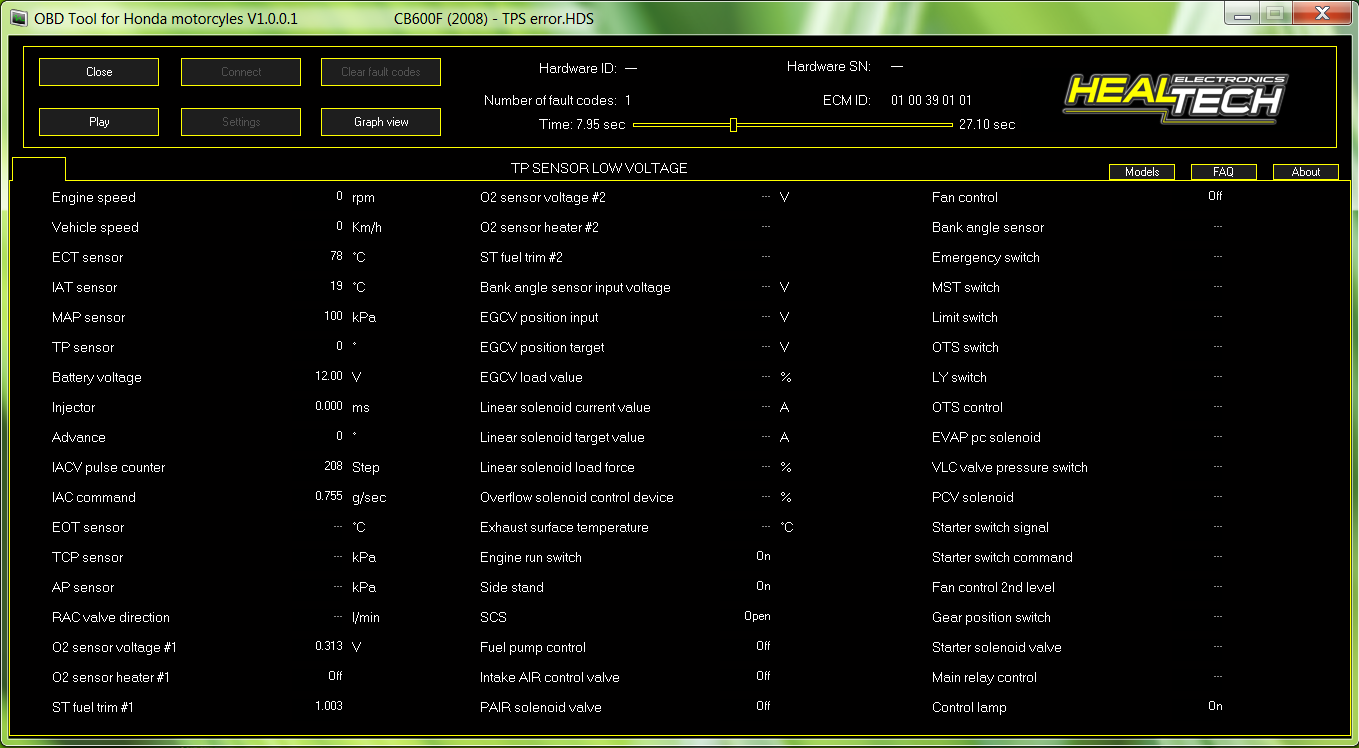The image size is (1359, 748).
Task: Click the Close button in control panel
Action: [x=99, y=72]
